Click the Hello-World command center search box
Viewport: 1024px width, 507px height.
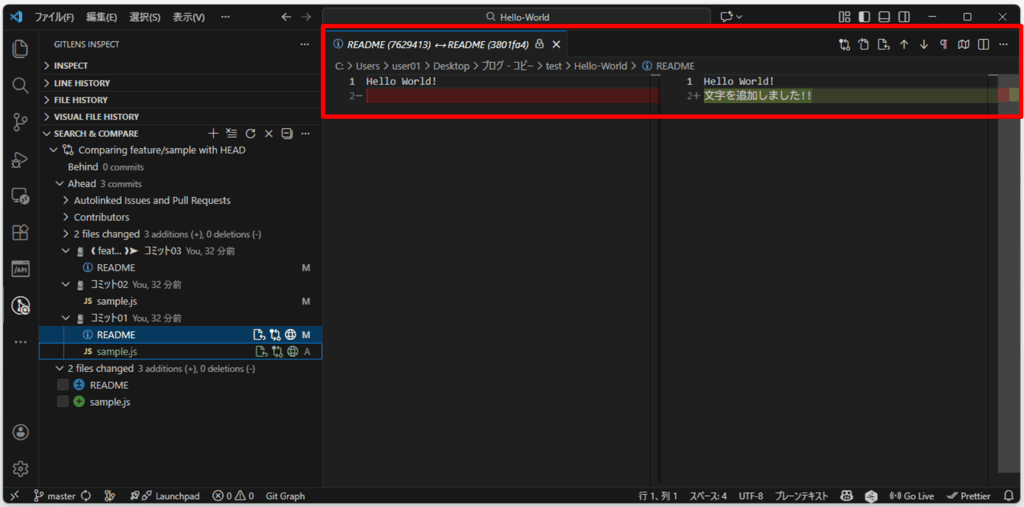click(x=516, y=17)
